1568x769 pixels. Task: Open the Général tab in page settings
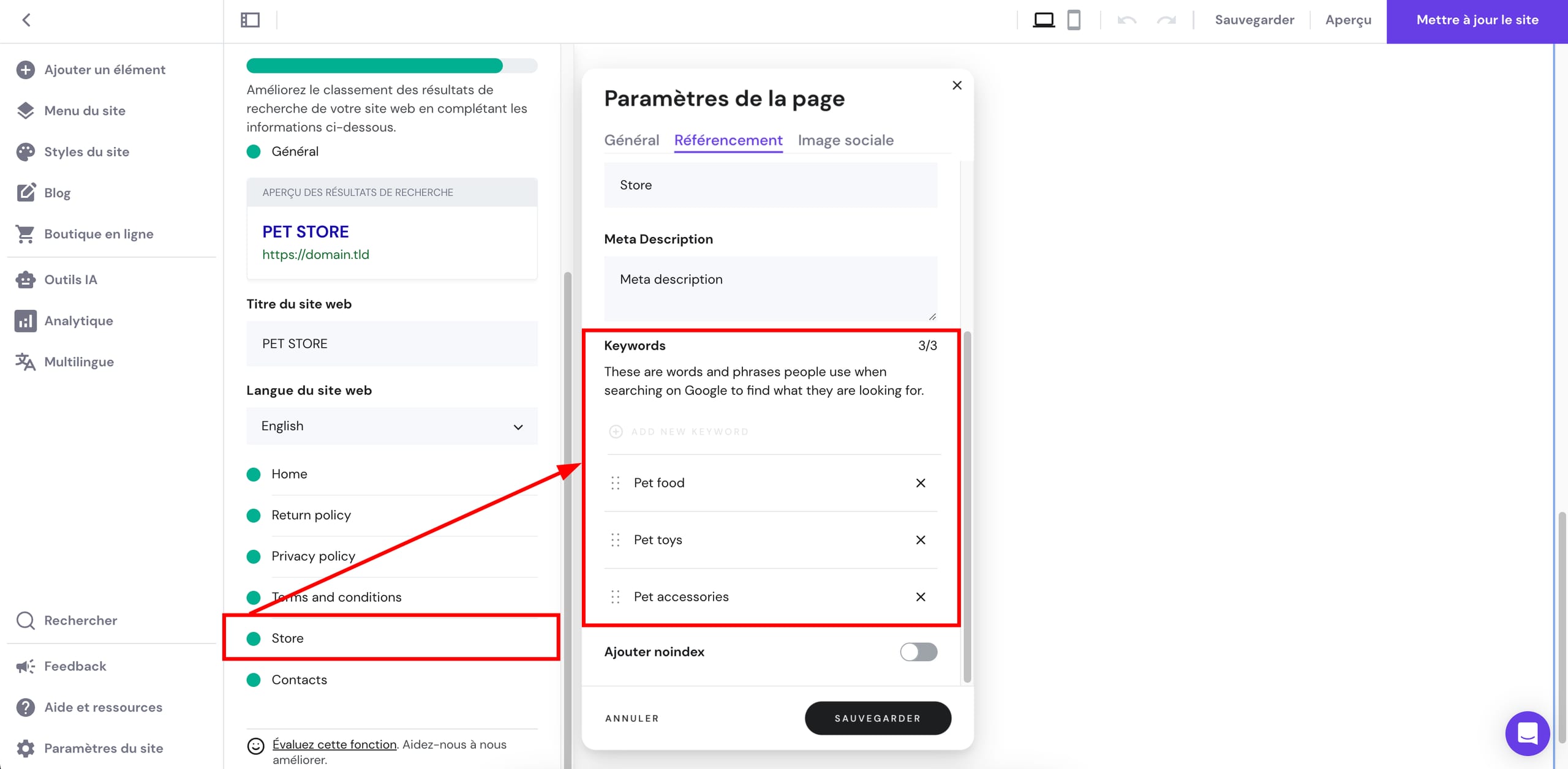pyautogui.click(x=631, y=140)
